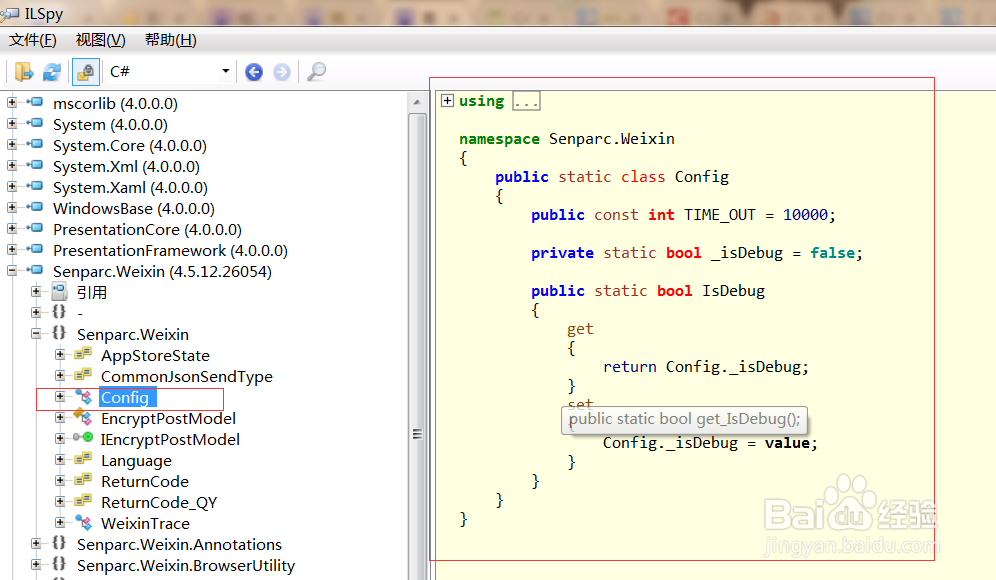This screenshot has height=580, width=996.
Task: Select WeixinTrace in tree
Action: (x=145, y=523)
